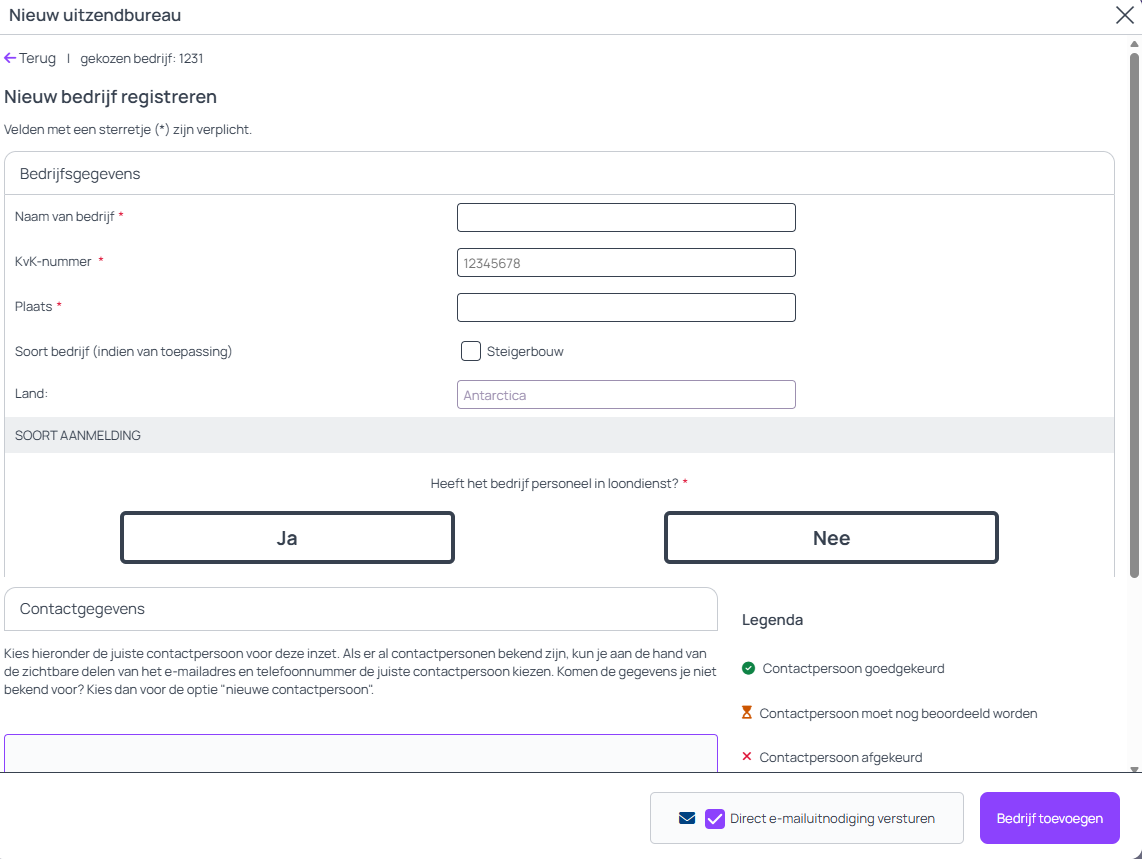The height and width of the screenshot is (859, 1142).
Task: Click the hourglass pending icon in legend
Action: coord(747,713)
